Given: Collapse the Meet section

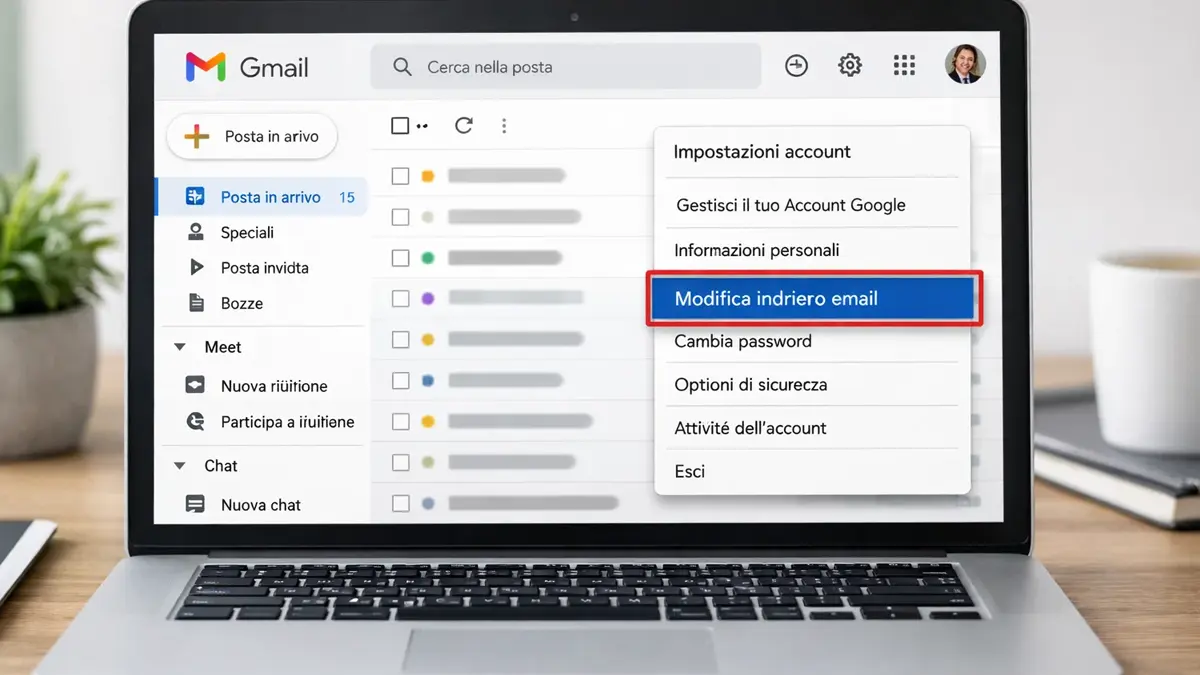Looking at the screenshot, I should [180, 347].
